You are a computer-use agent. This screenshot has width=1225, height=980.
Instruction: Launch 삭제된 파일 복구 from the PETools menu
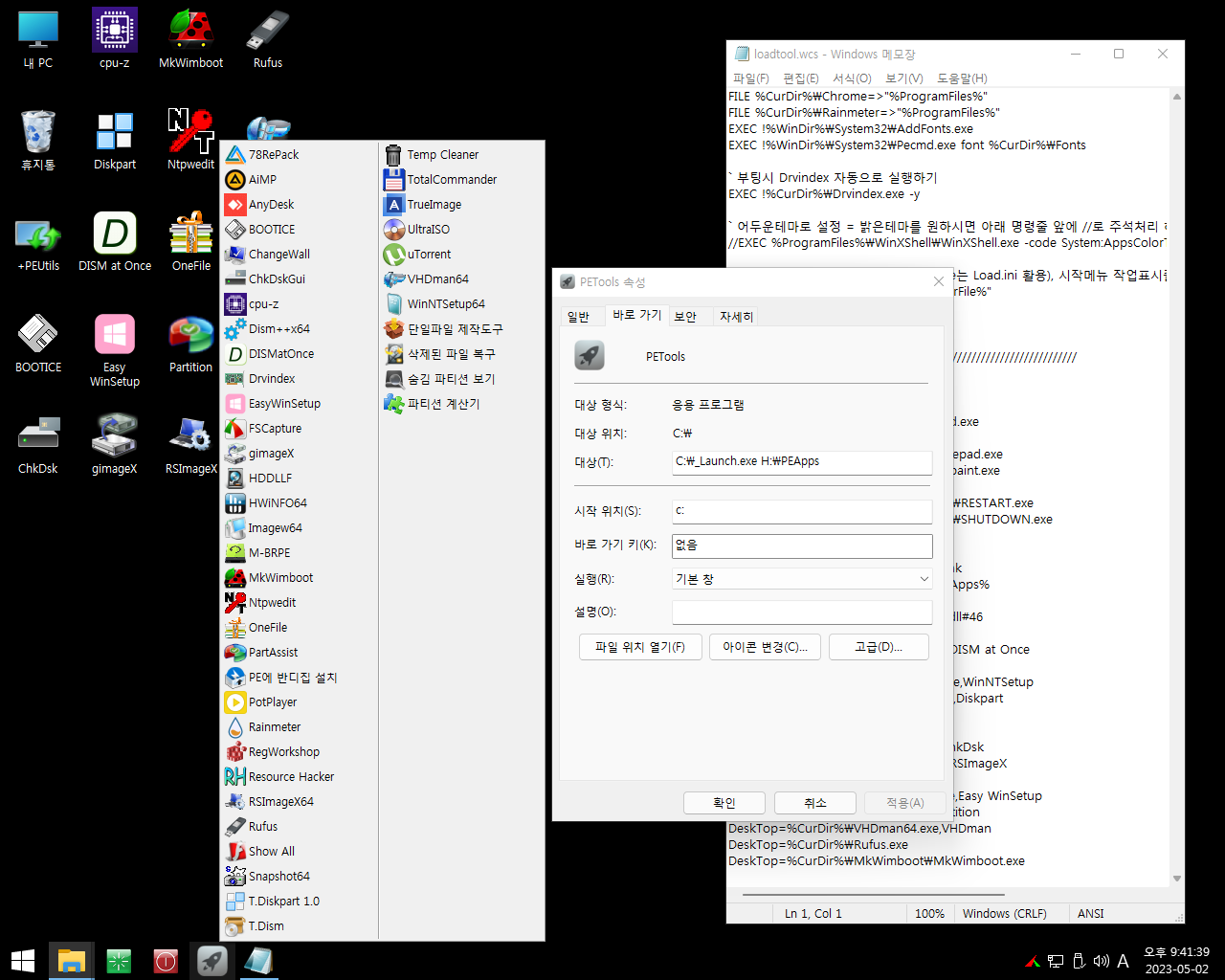461,353
